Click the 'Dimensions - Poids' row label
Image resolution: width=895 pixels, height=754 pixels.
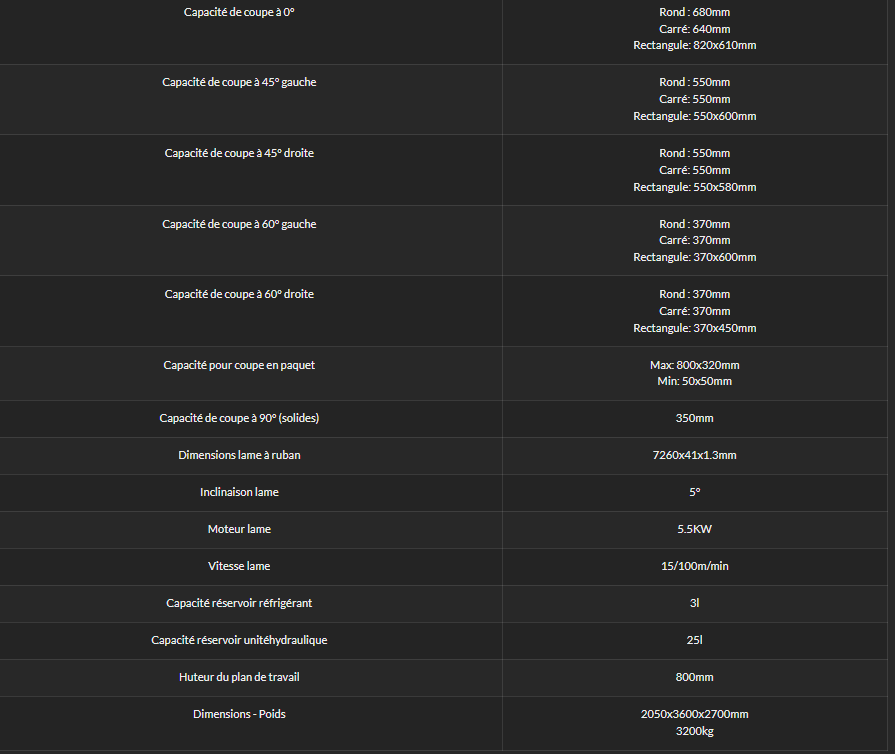239,714
